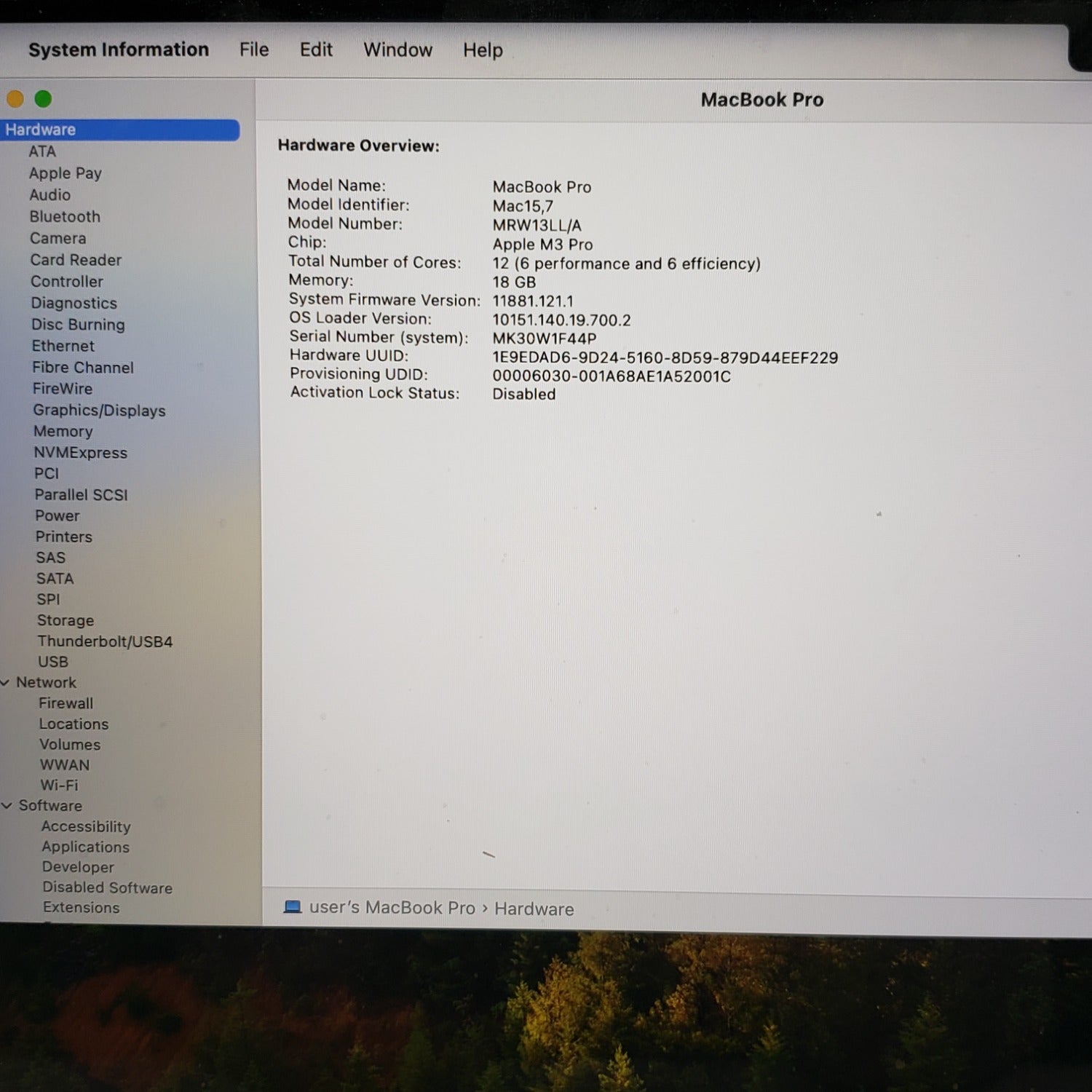Click Hardware in the bottom path bar

[534, 909]
